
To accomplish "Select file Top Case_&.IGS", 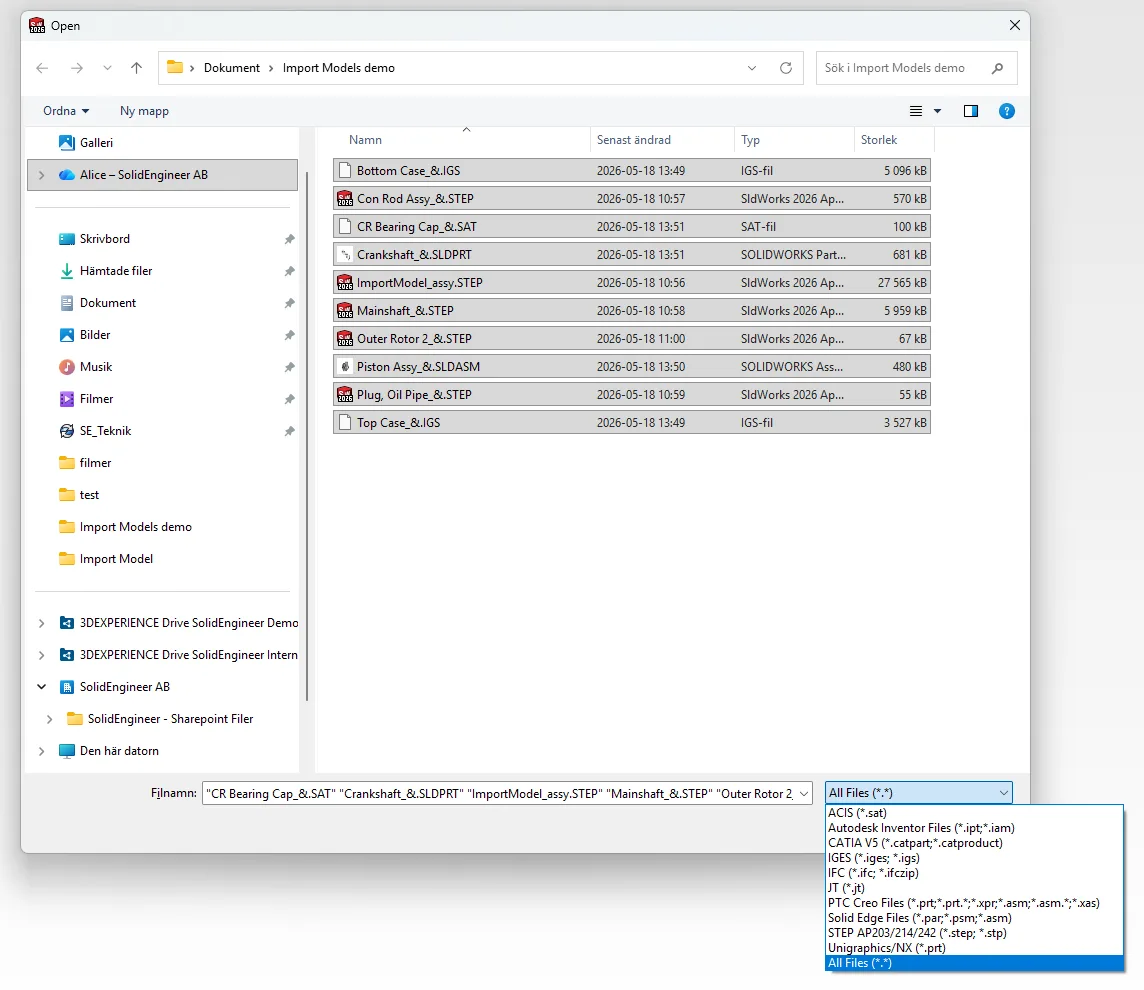I will point(632,423).
